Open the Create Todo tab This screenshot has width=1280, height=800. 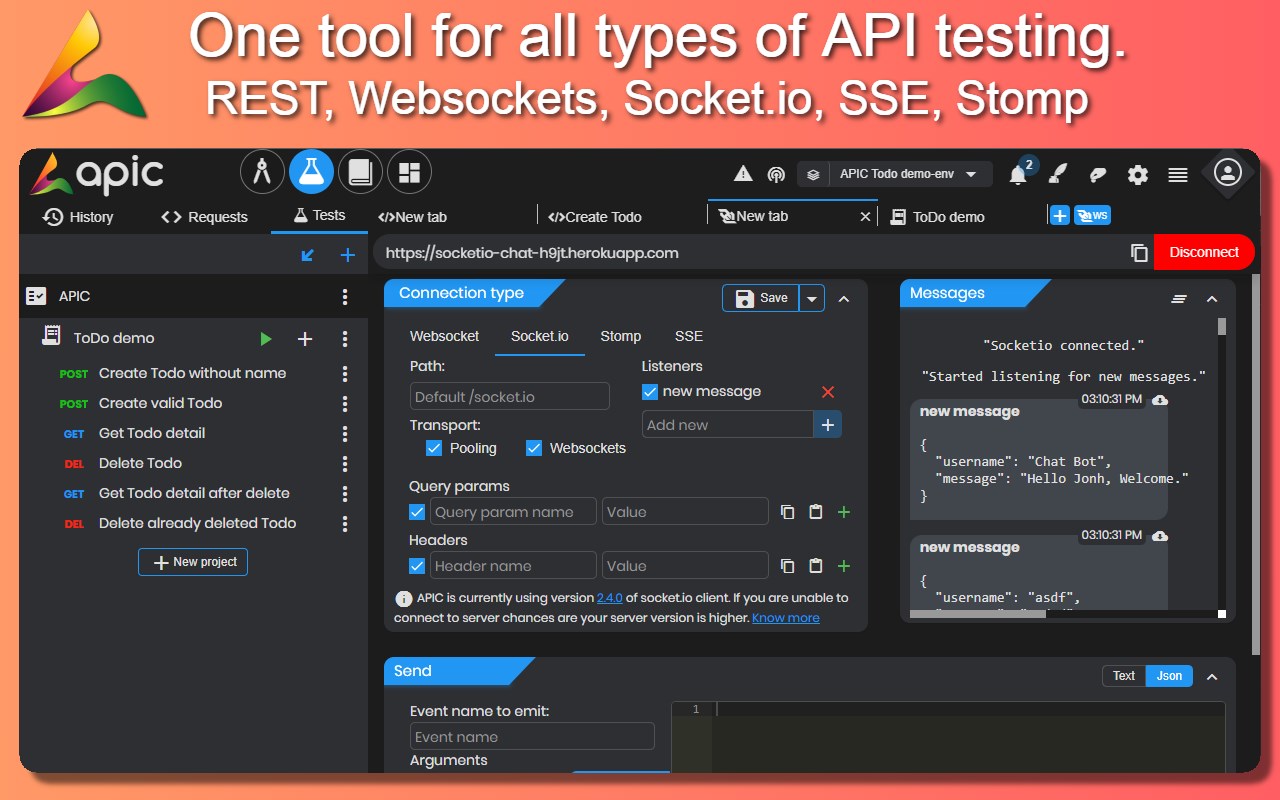pos(595,217)
